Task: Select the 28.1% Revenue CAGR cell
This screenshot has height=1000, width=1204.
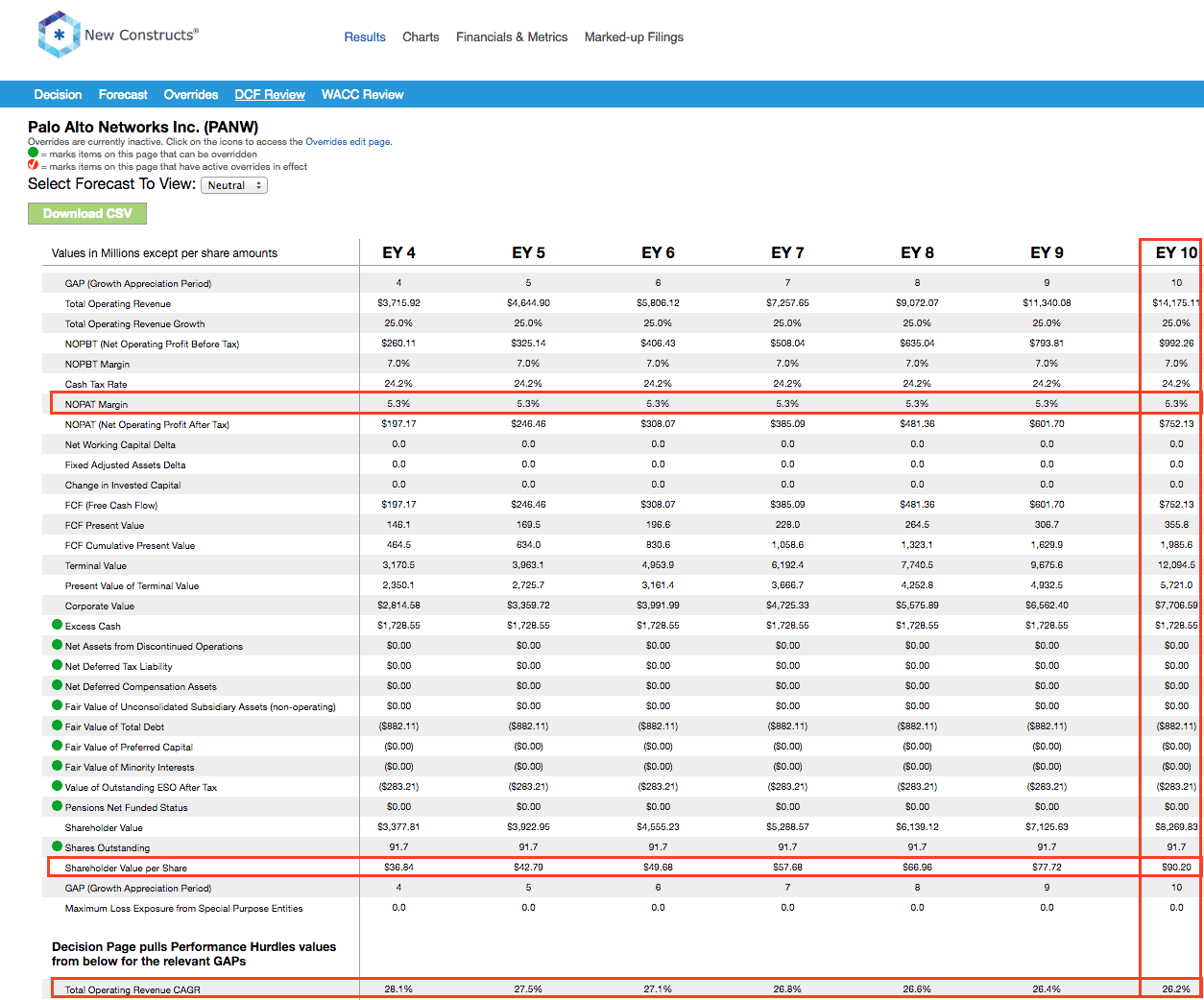Action: click(398, 989)
